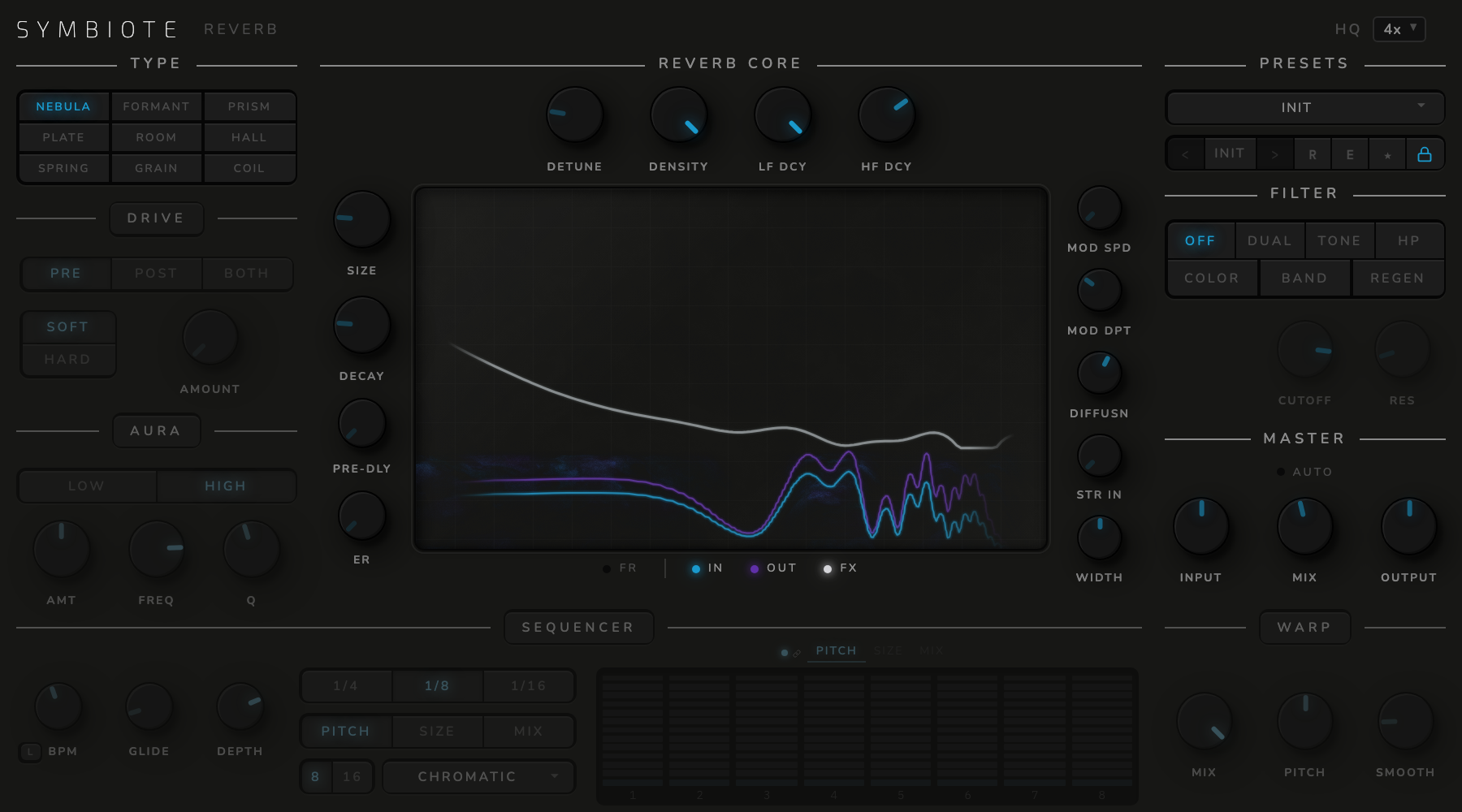Enable AUTO in the Master section
This screenshot has height=812, width=1462.
(1304, 472)
